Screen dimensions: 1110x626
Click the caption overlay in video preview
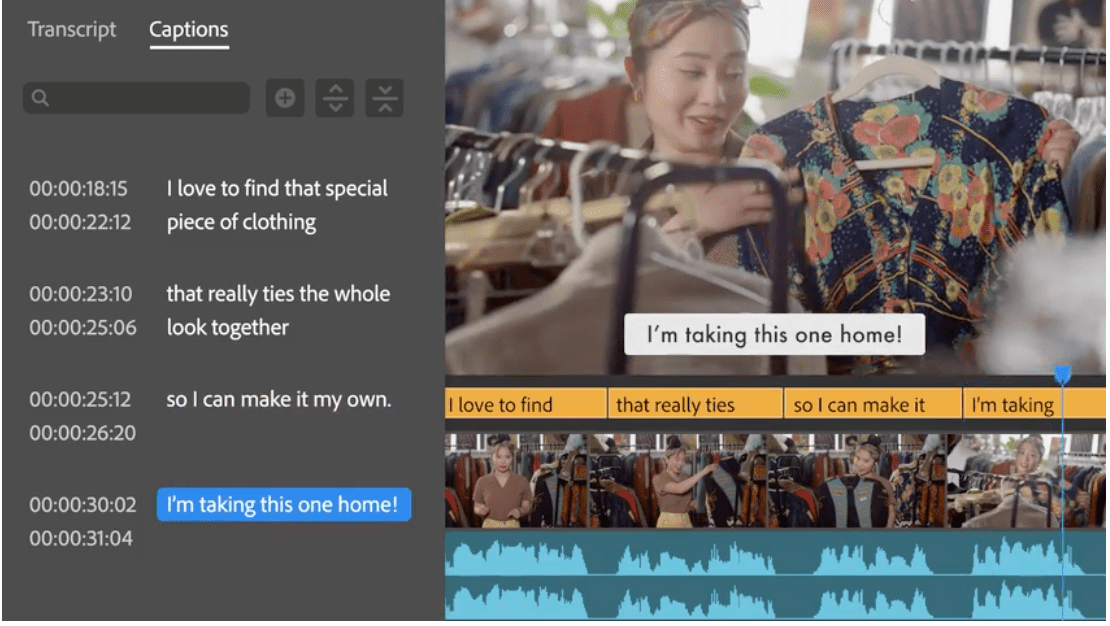click(x=774, y=336)
